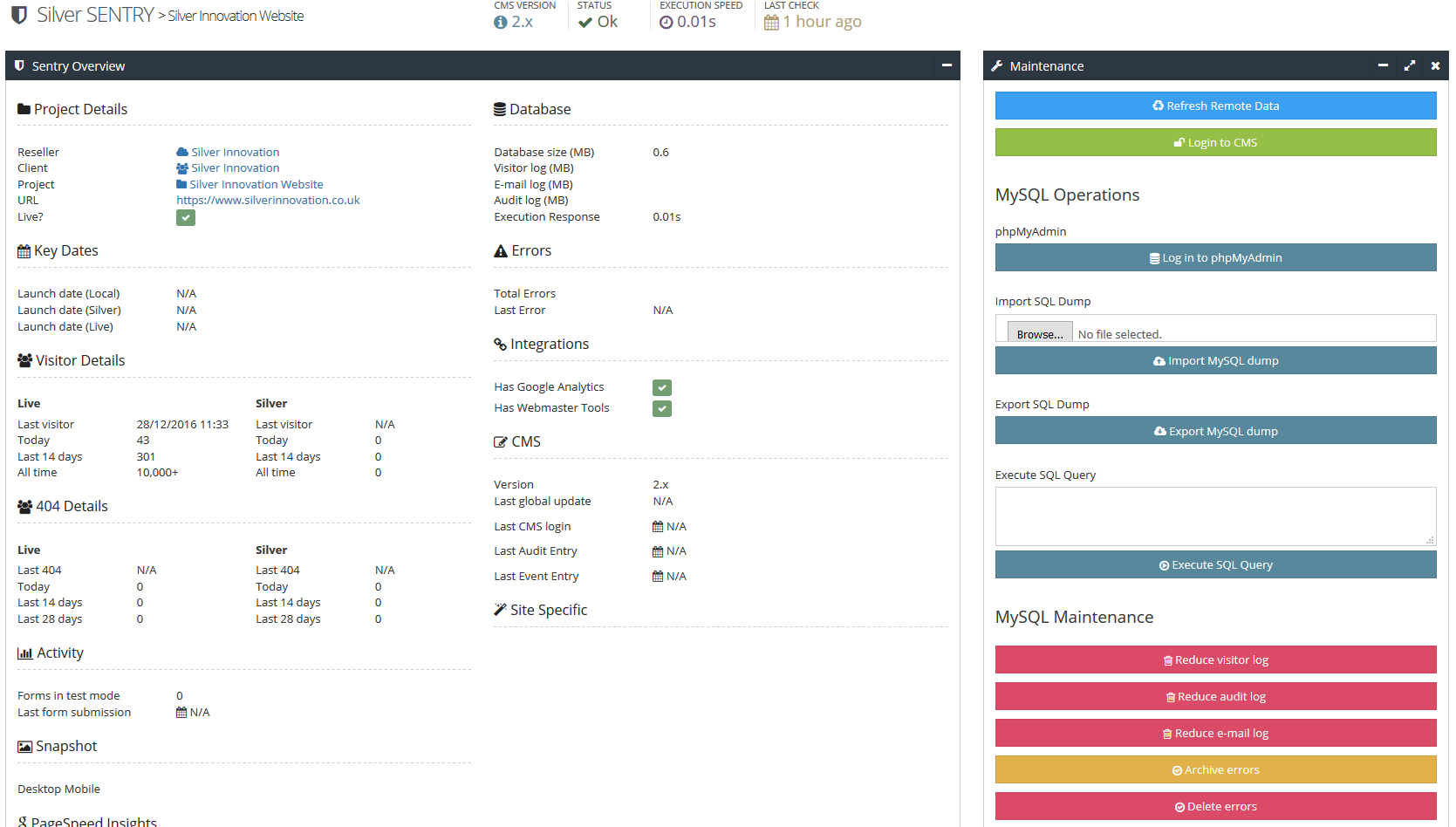Click the Import MySQL dump button
The height and width of the screenshot is (827, 1456).
[x=1215, y=360]
